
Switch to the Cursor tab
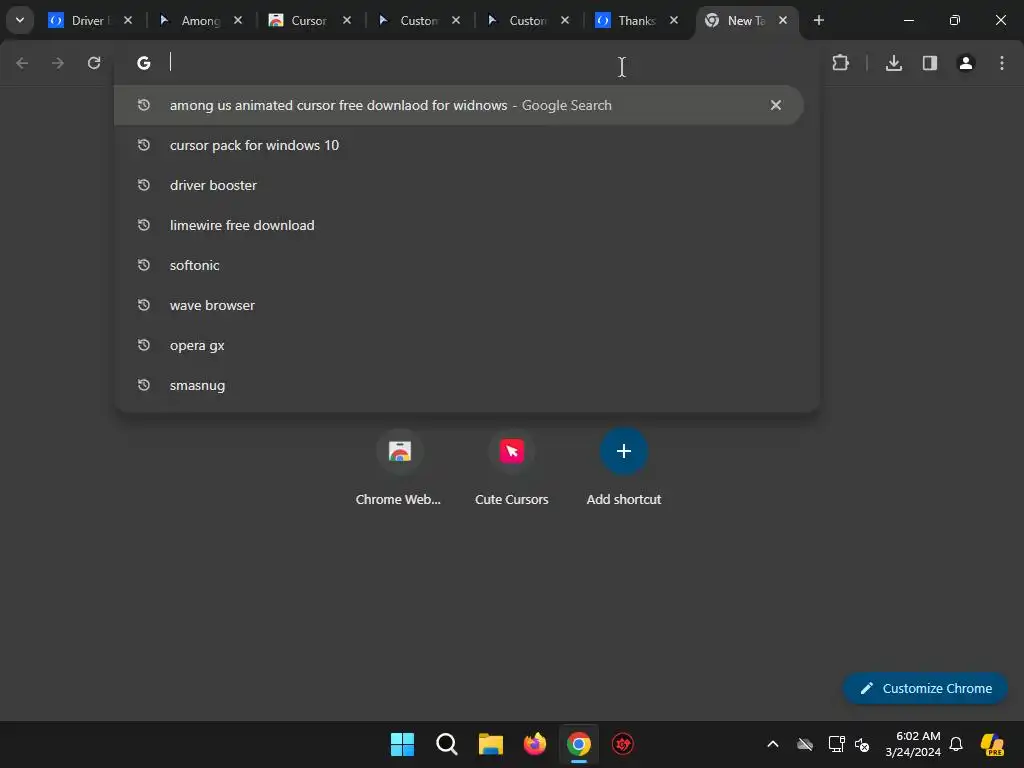tap(308, 20)
